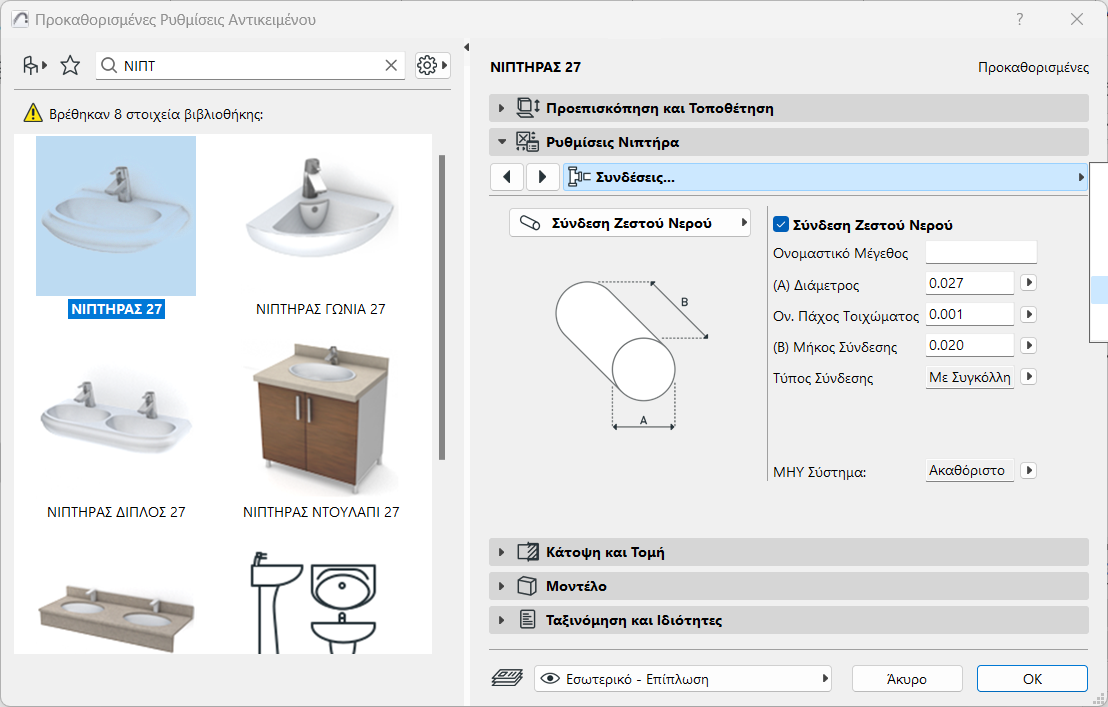Screen dimensions: 1108x707
Task: Click the search magnifier icon
Action: 109,66
